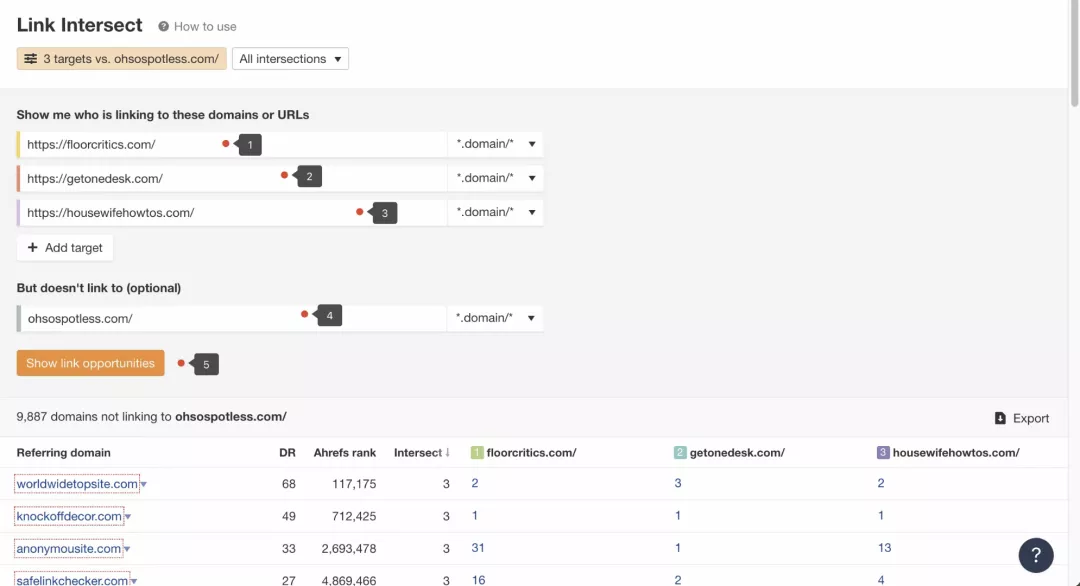
Task: Click the housewifehowtos.com target input field
Action: coord(232,213)
